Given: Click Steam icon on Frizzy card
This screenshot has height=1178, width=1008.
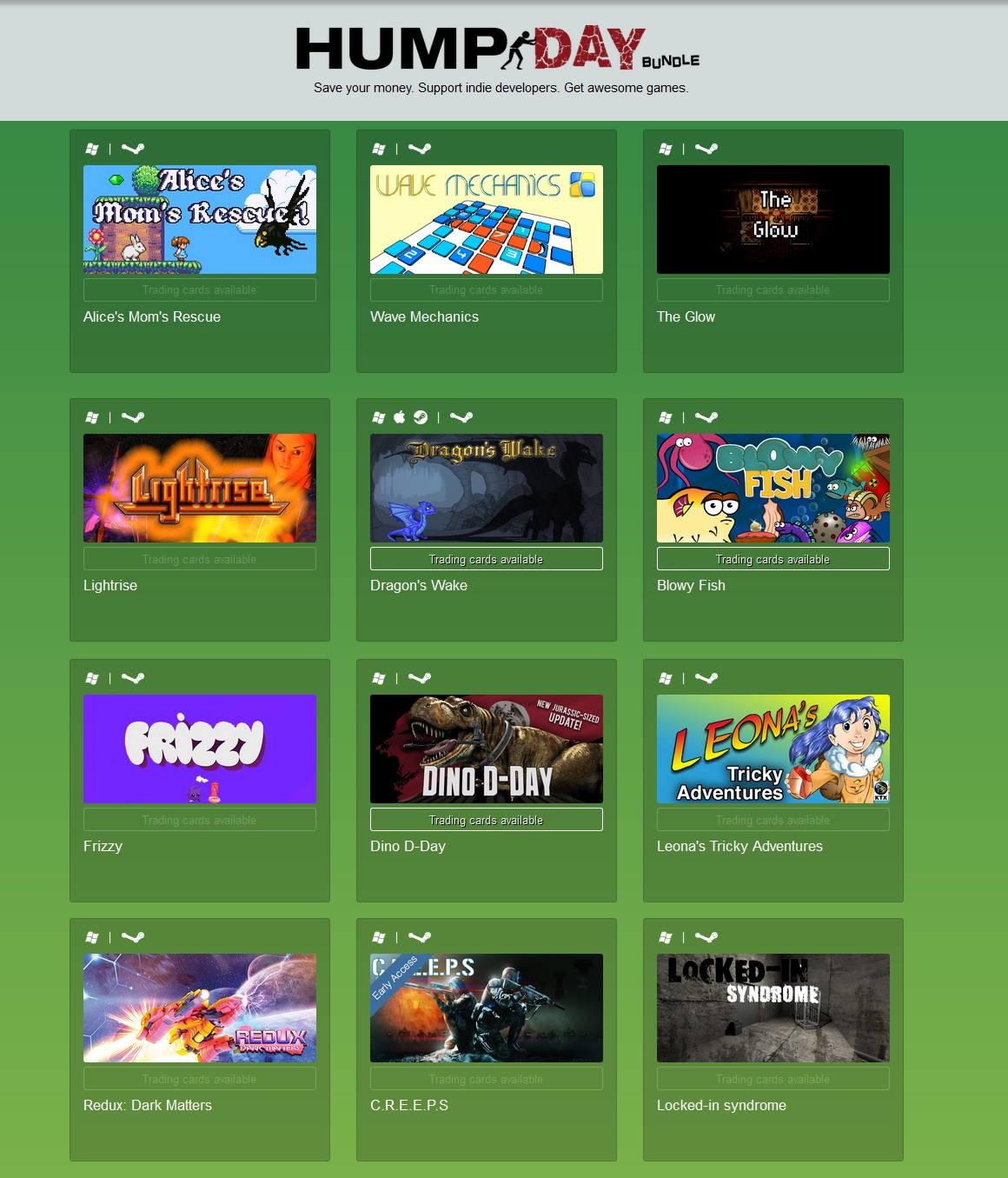Looking at the screenshot, I should pos(133,678).
